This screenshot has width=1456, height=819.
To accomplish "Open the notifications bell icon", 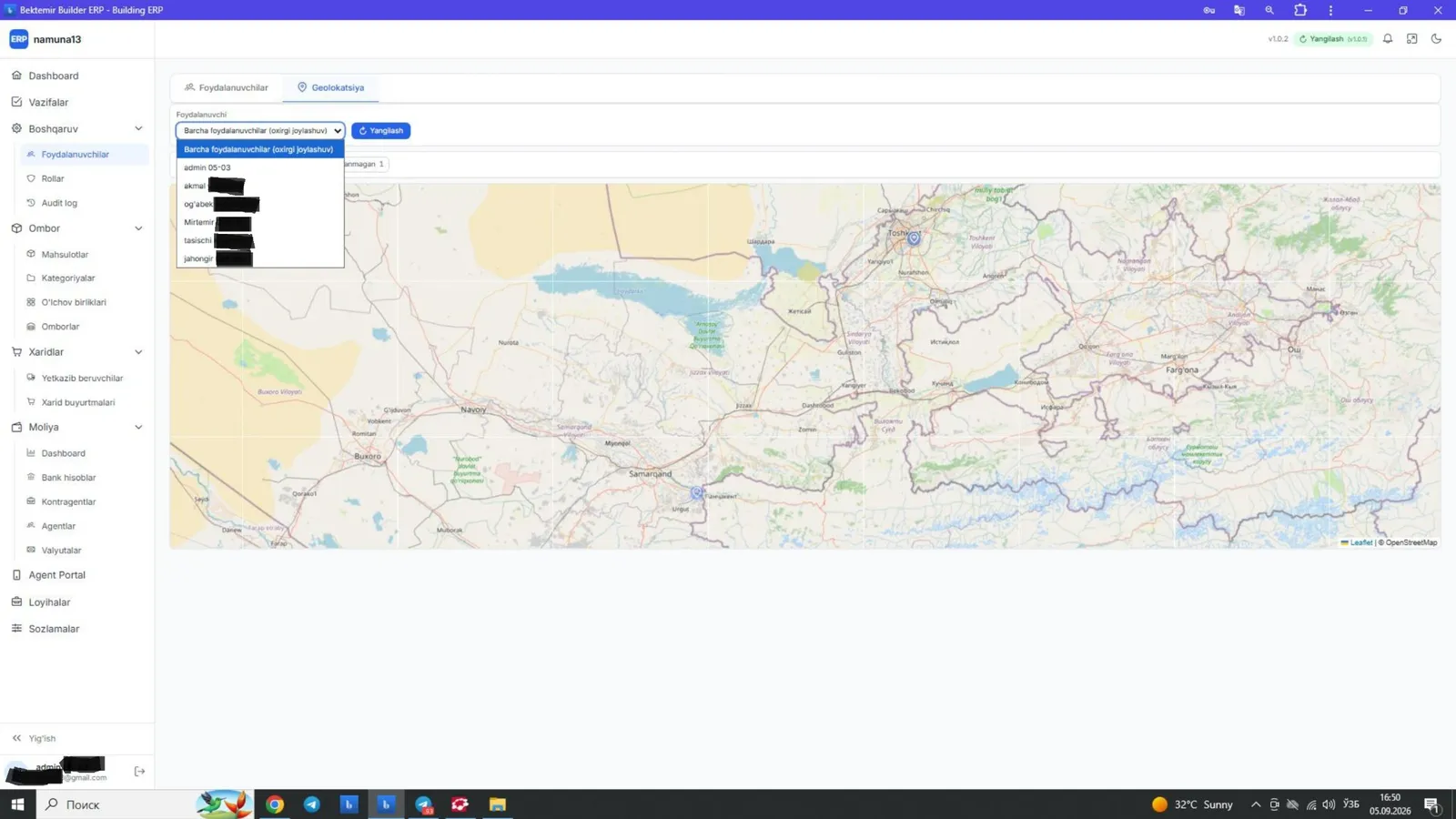I will [1388, 39].
